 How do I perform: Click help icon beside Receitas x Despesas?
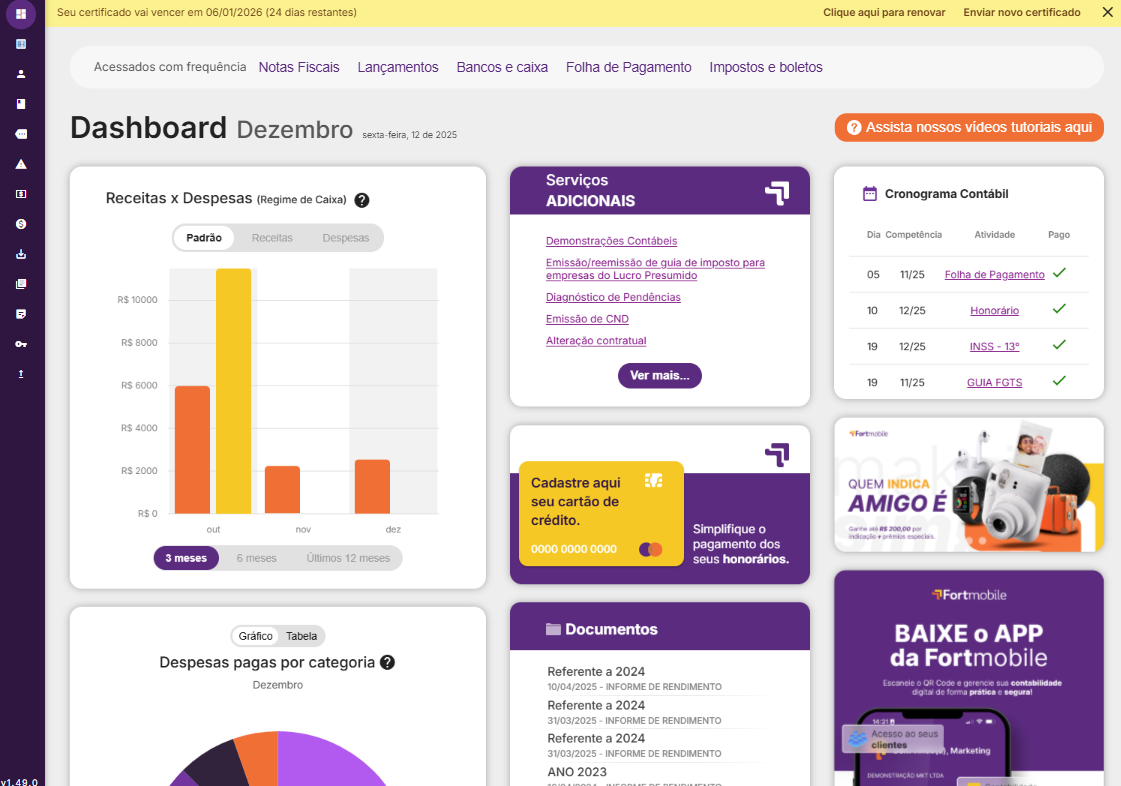click(x=362, y=200)
